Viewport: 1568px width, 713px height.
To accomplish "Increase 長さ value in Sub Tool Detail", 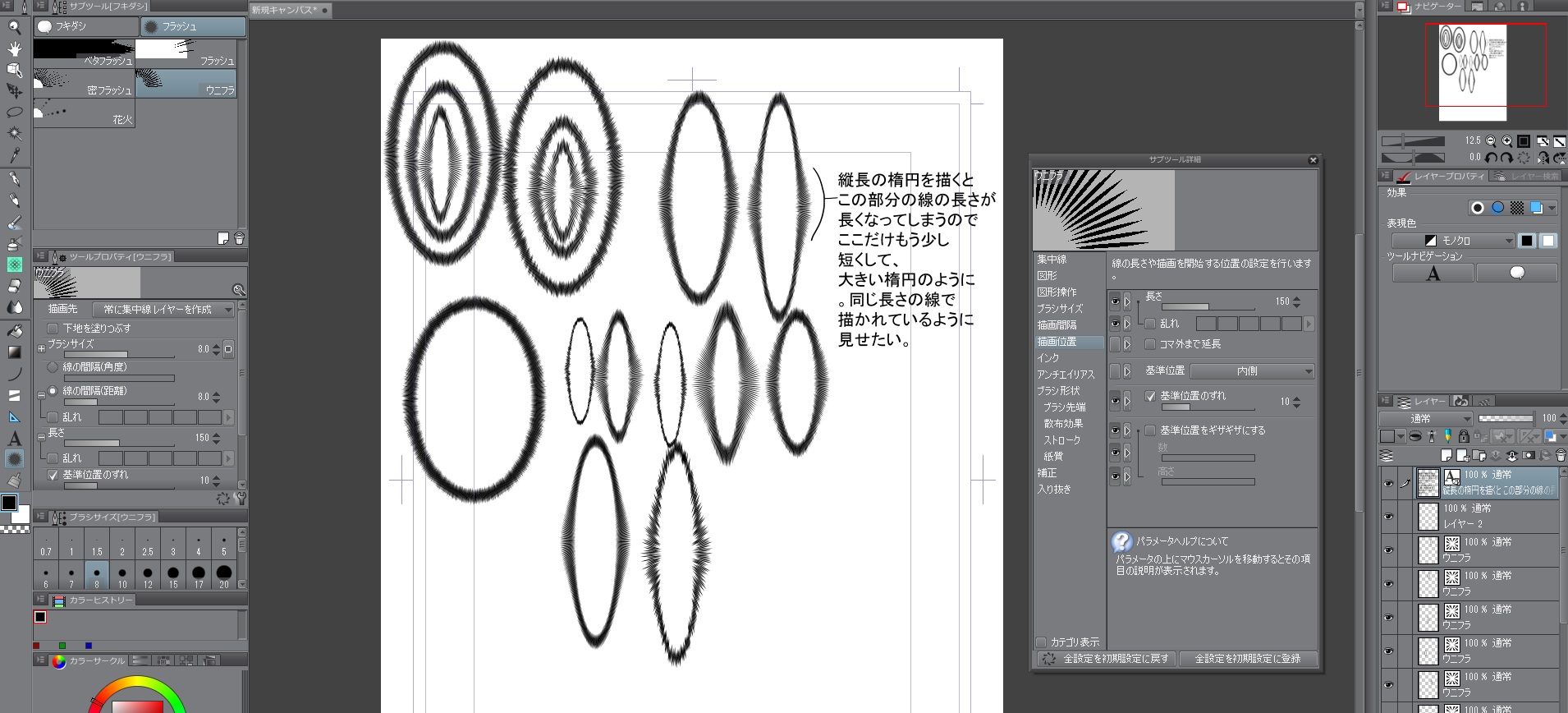I will click(1296, 298).
